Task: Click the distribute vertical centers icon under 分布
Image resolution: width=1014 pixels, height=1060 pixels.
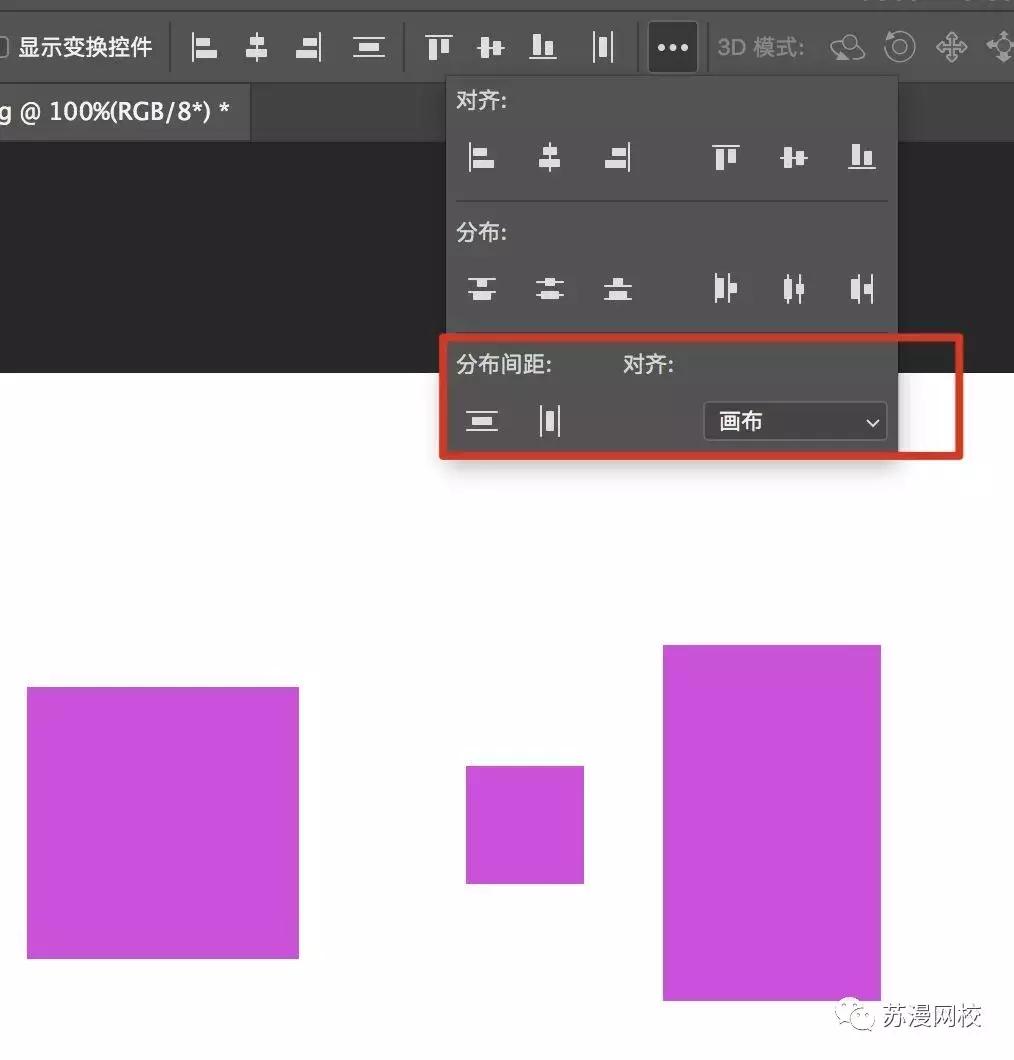Action: tap(550, 289)
